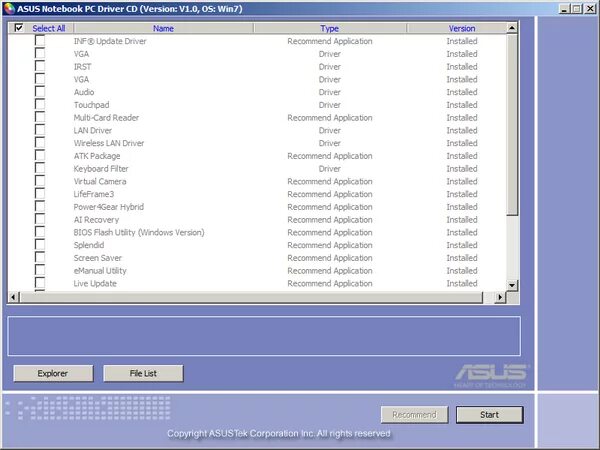Click the Select All column header text
The height and width of the screenshot is (450, 600).
tap(49, 28)
